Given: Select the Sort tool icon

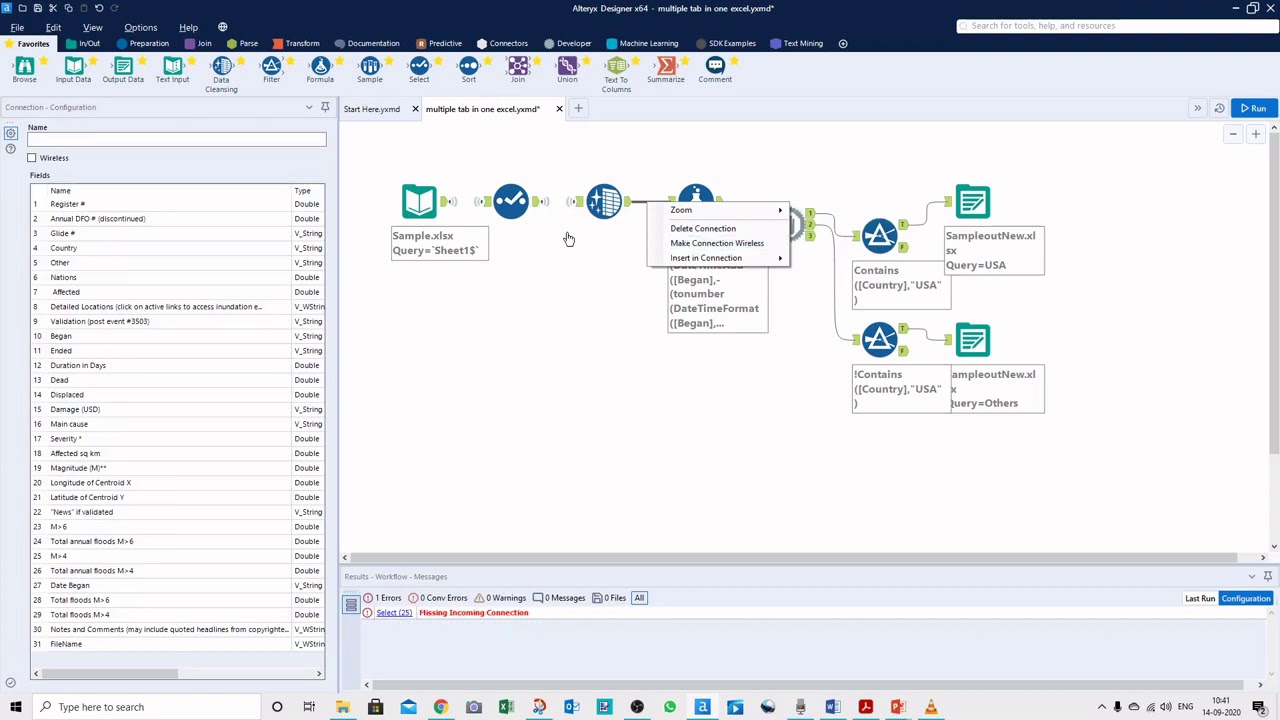Looking at the screenshot, I should pos(468,67).
